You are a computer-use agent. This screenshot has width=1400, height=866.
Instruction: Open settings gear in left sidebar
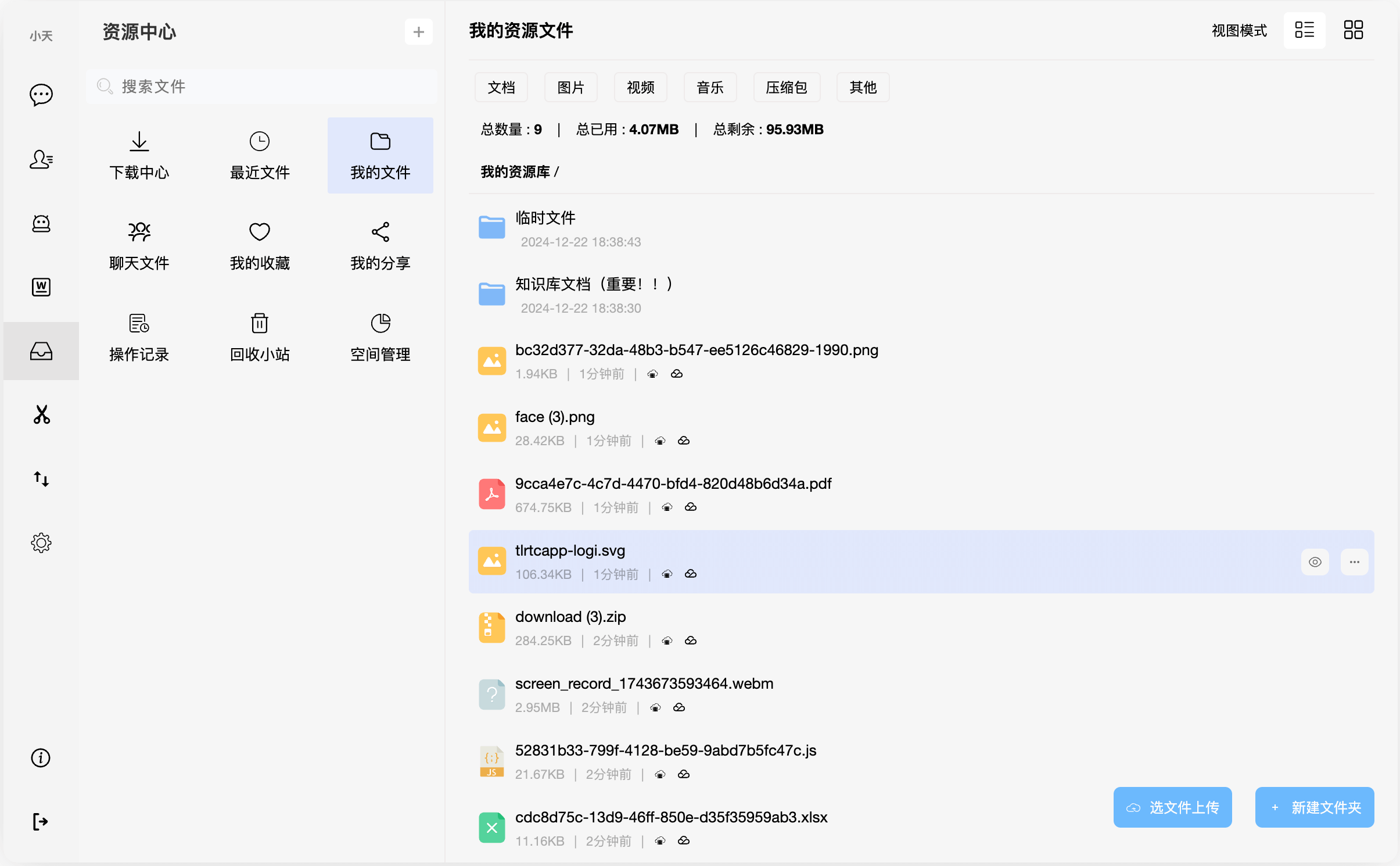click(x=41, y=543)
